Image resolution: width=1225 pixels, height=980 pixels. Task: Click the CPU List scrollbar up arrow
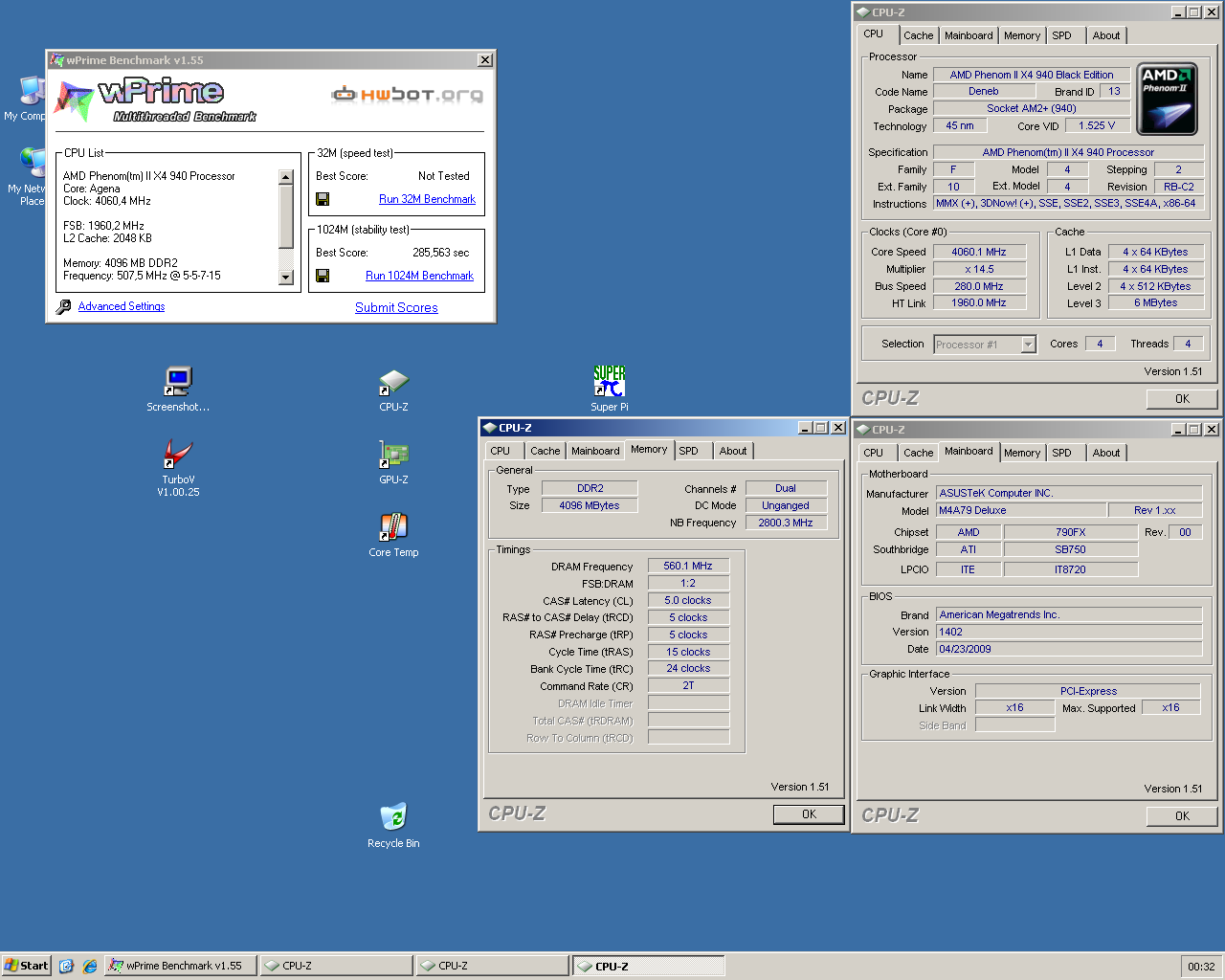(x=285, y=177)
